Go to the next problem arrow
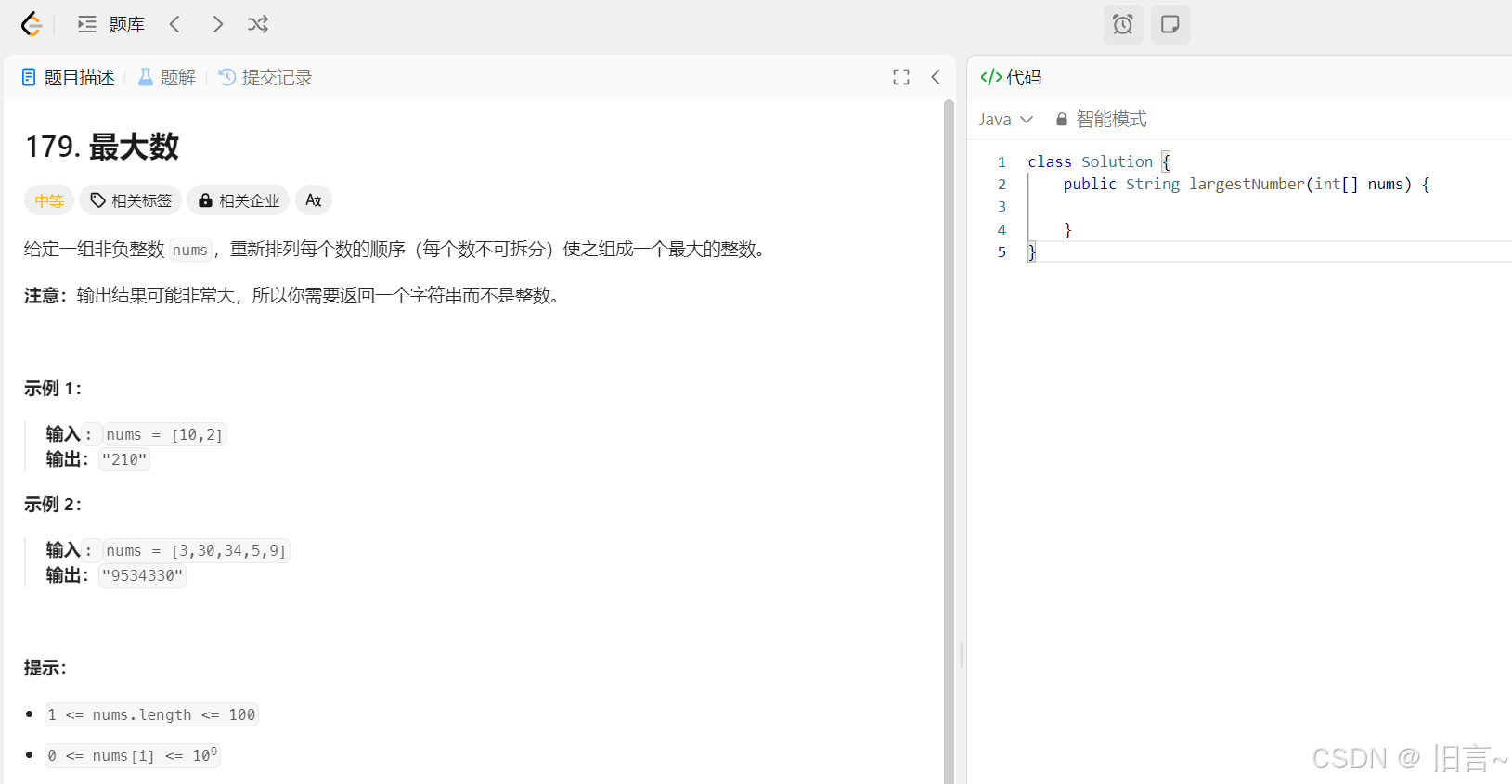Screen dimensions: 1512x784 217,24
